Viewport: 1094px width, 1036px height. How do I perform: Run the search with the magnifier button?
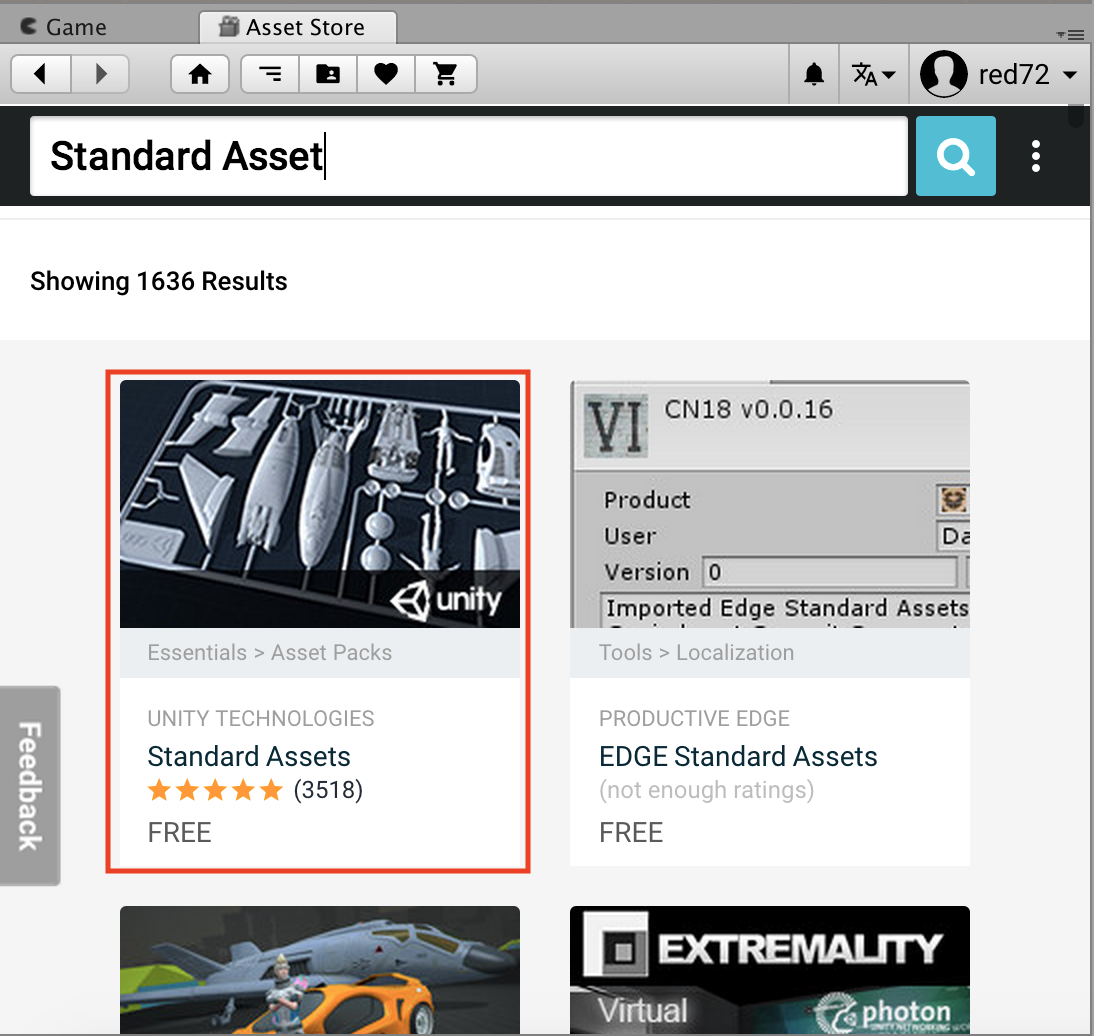pyautogui.click(x=955, y=156)
